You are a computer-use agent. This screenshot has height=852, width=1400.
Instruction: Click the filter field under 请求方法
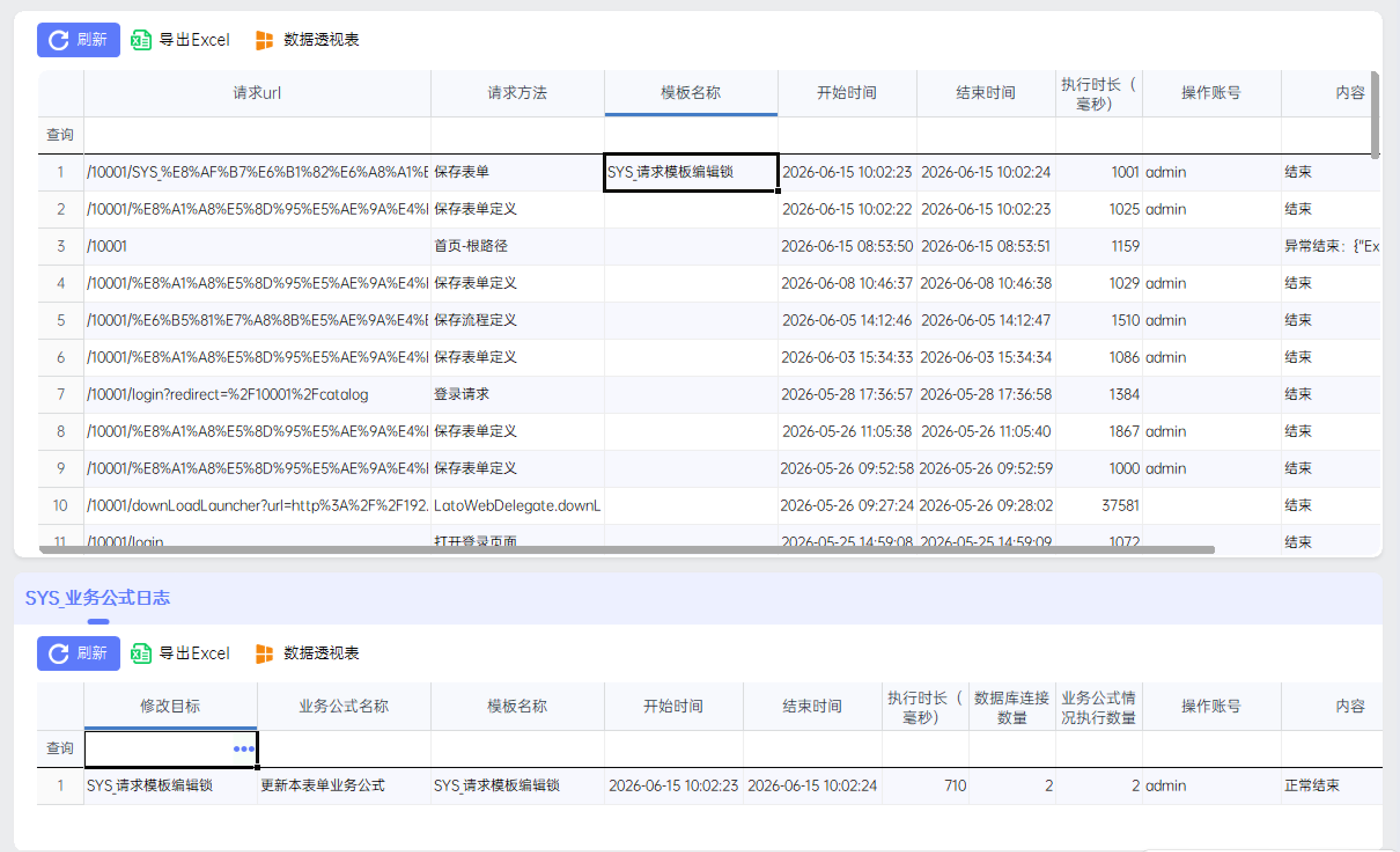(518, 135)
